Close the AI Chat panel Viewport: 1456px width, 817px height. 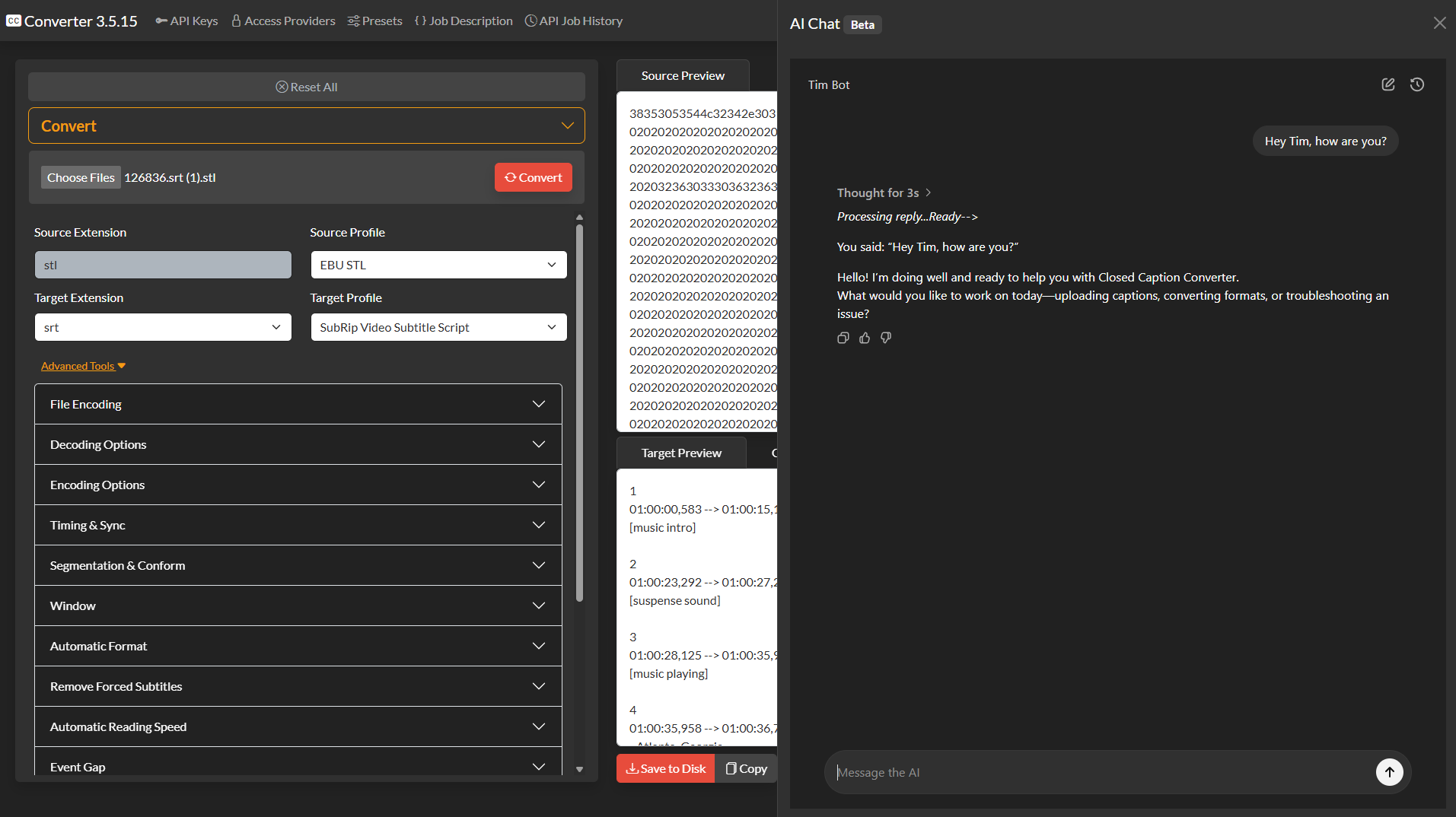1439,23
